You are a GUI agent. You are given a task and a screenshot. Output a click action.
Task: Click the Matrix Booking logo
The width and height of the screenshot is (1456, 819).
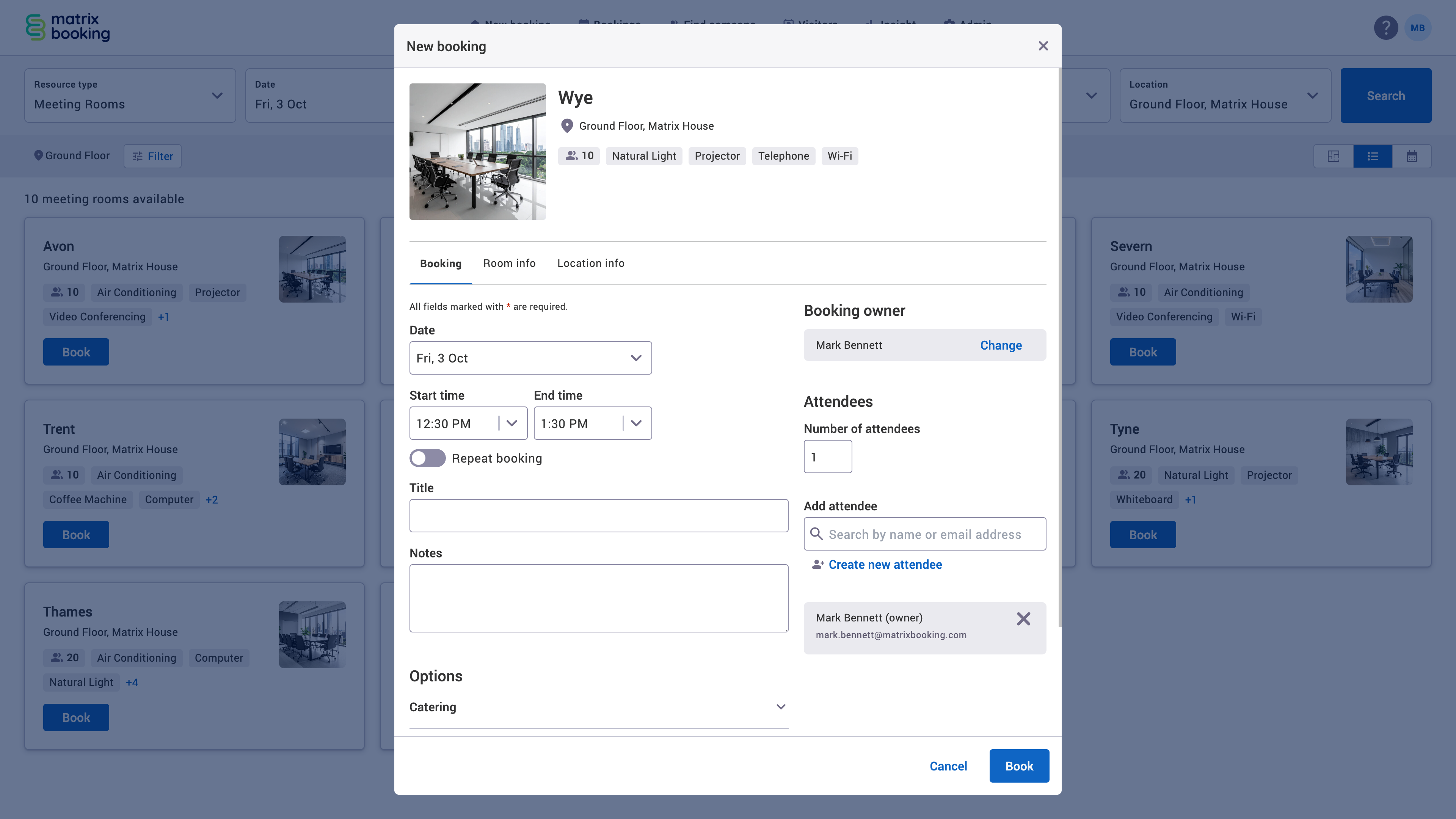point(68,27)
